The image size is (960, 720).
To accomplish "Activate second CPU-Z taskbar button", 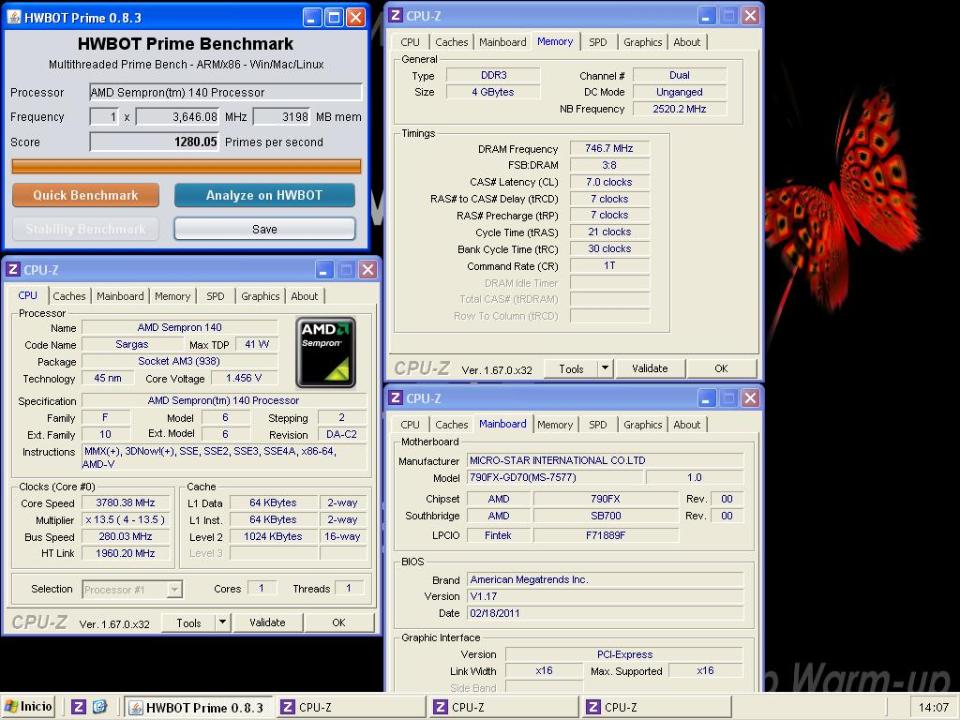I will [503, 707].
